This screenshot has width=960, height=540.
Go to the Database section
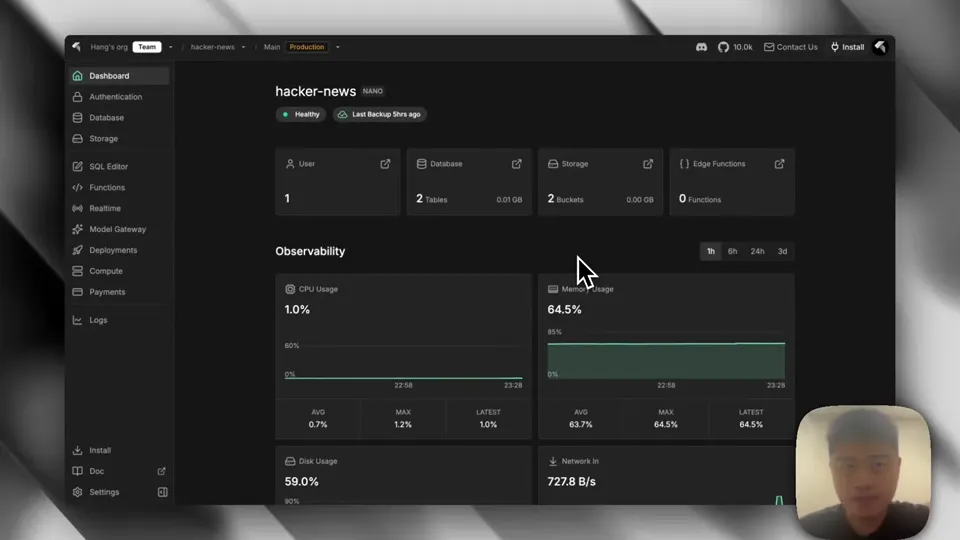[x=119, y=118]
